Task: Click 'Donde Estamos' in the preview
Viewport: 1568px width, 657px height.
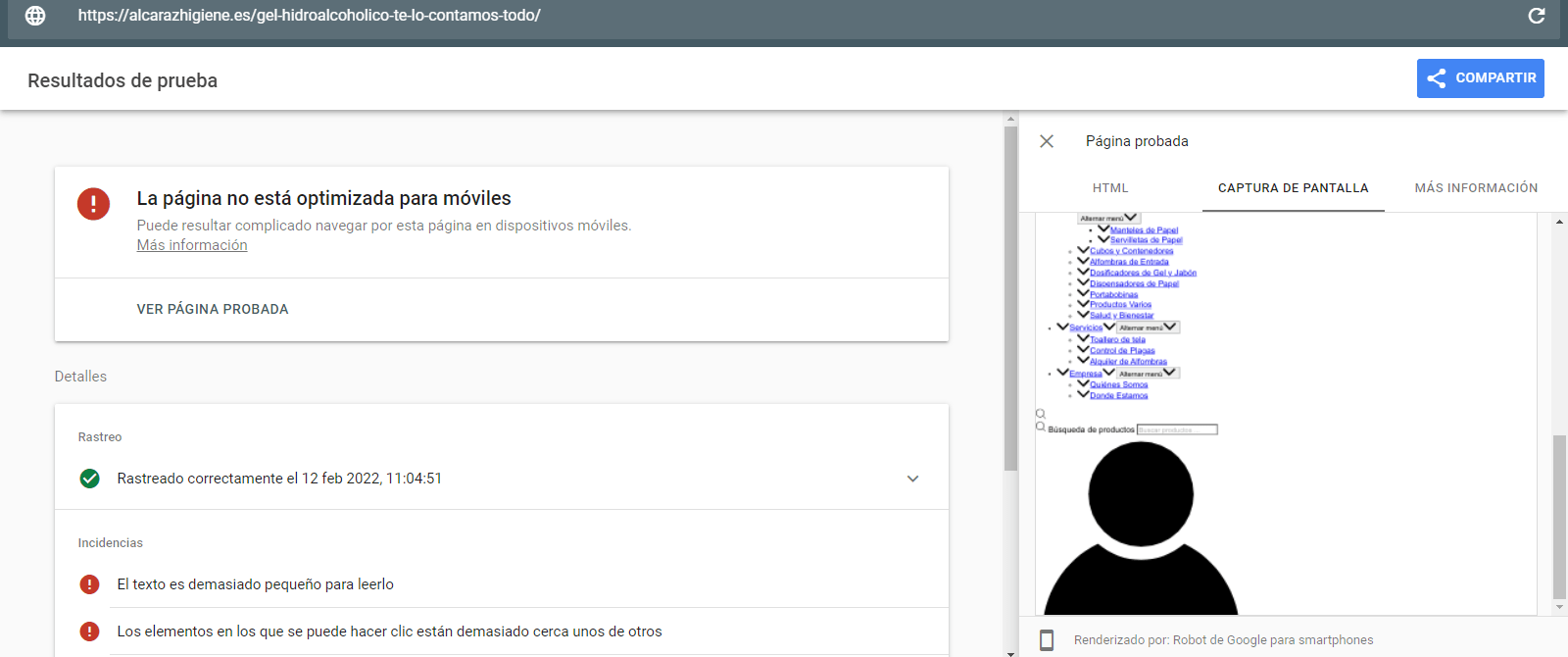Action: [x=1118, y=396]
